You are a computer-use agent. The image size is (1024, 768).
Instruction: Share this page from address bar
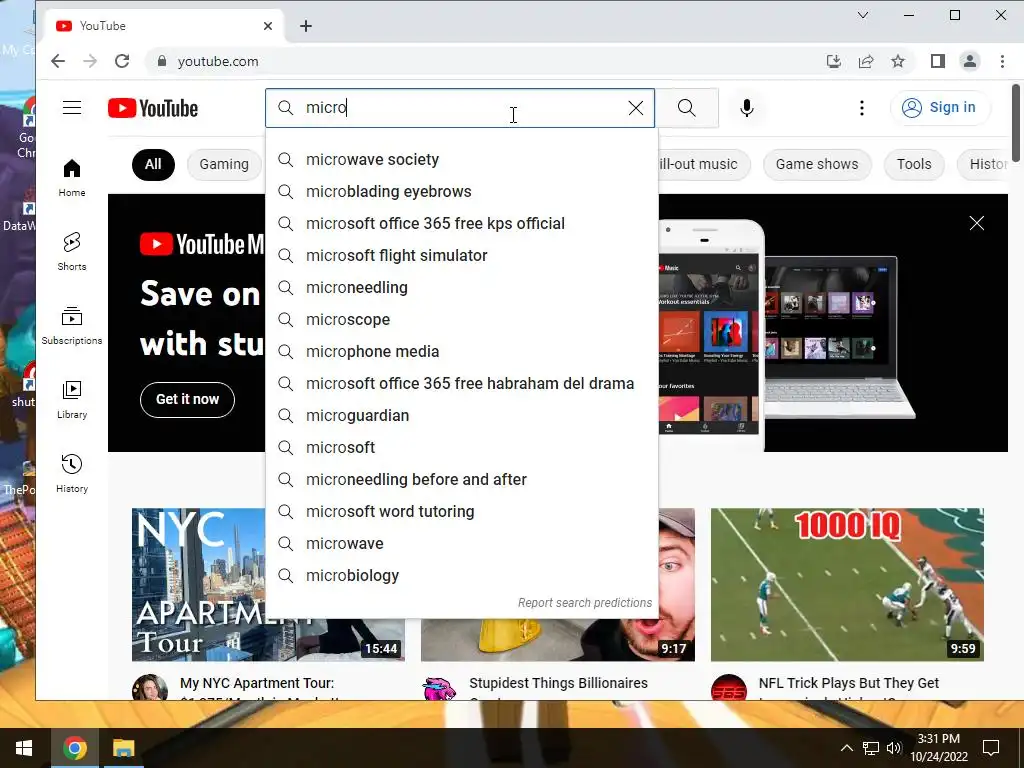(866, 61)
